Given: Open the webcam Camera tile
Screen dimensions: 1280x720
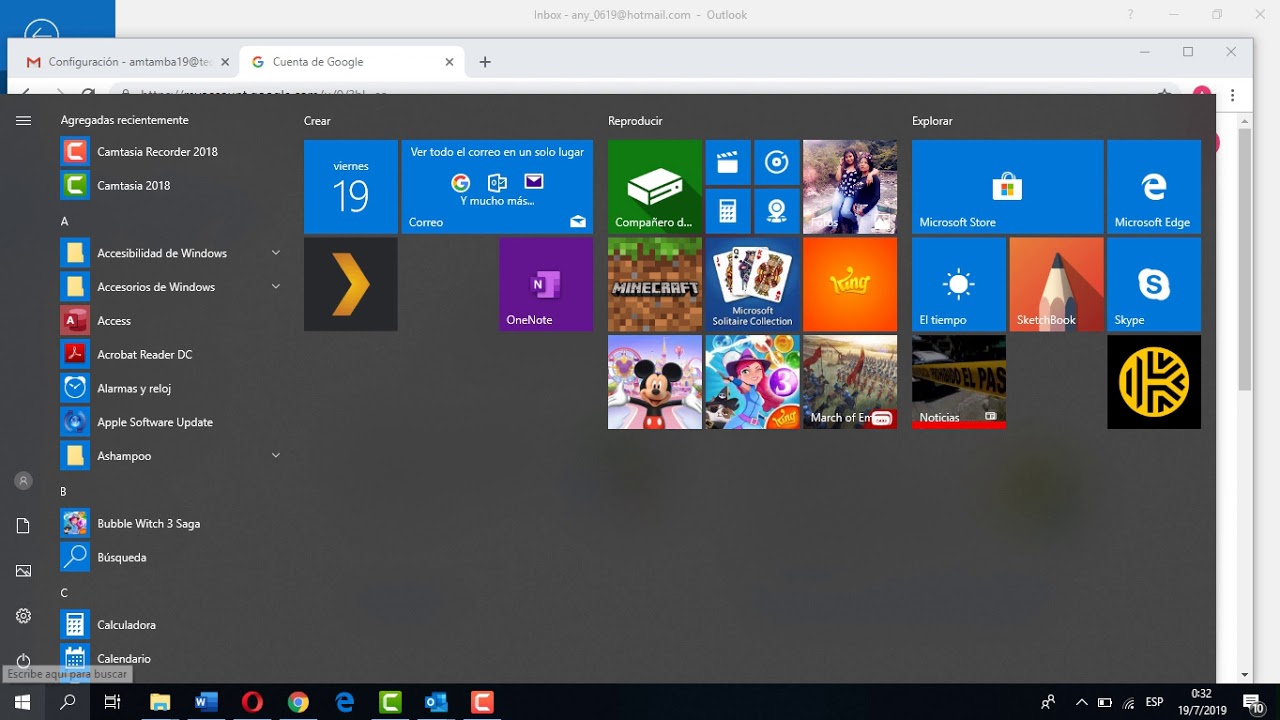Looking at the screenshot, I should [x=776, y=211].
